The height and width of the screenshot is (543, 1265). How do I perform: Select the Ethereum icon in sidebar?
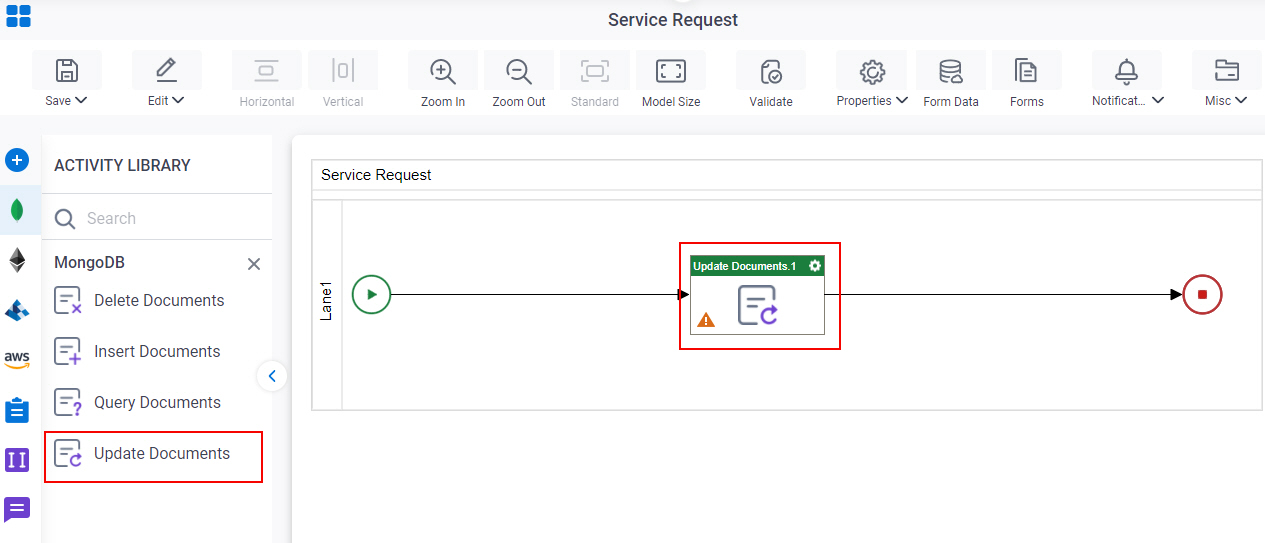click(17, 260)
